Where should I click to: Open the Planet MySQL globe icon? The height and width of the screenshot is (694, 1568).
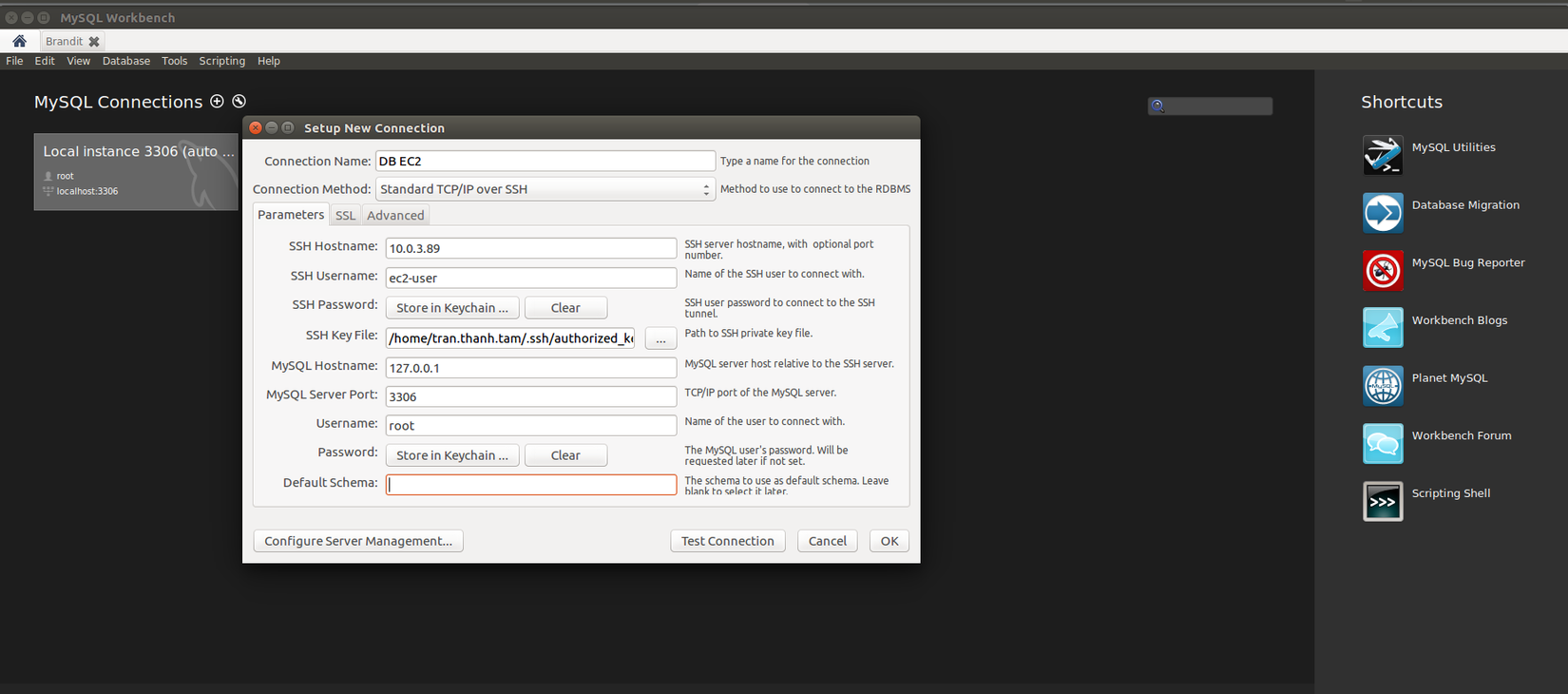point(1383,386)
